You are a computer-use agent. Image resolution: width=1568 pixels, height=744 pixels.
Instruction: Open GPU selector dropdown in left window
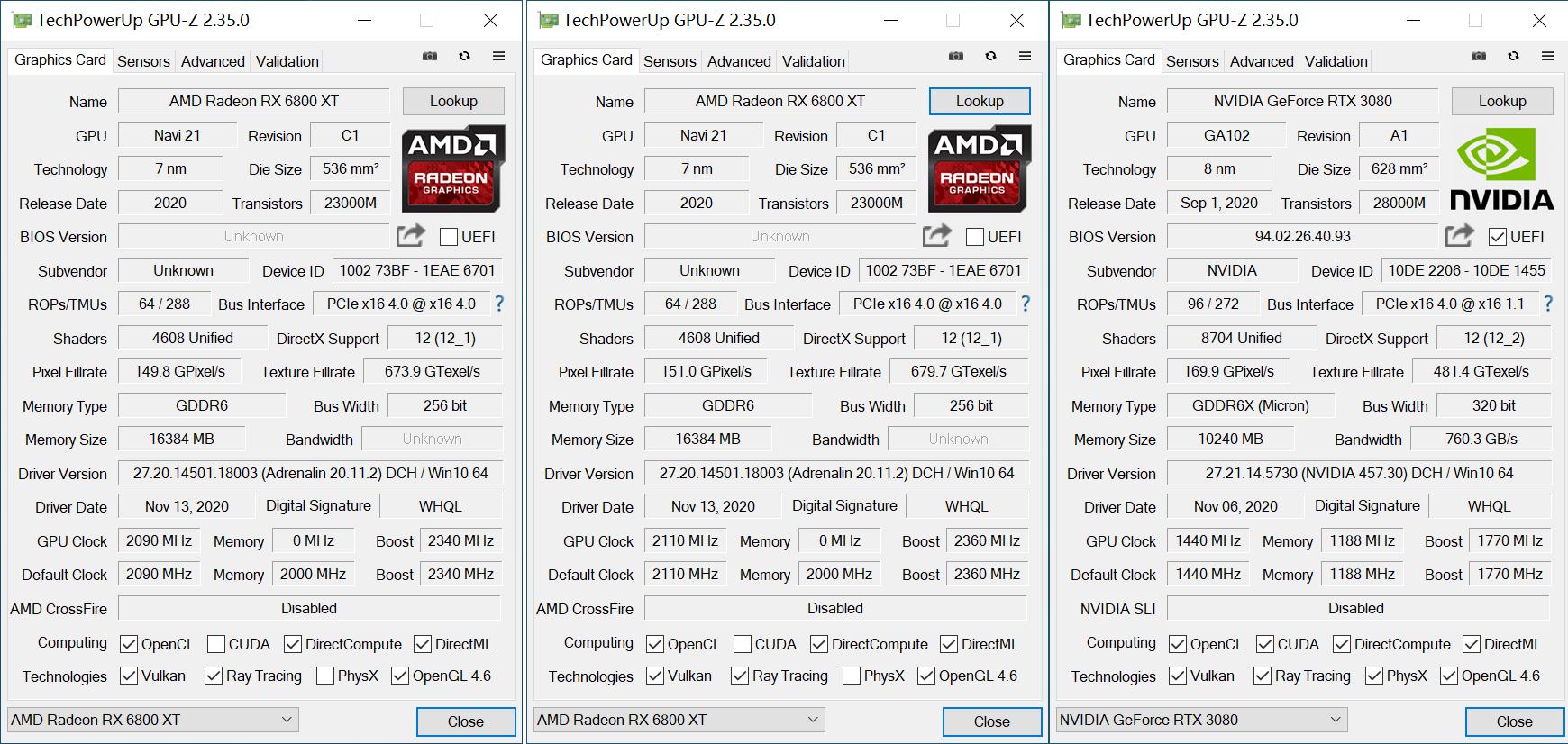click(x=153, y=720)
